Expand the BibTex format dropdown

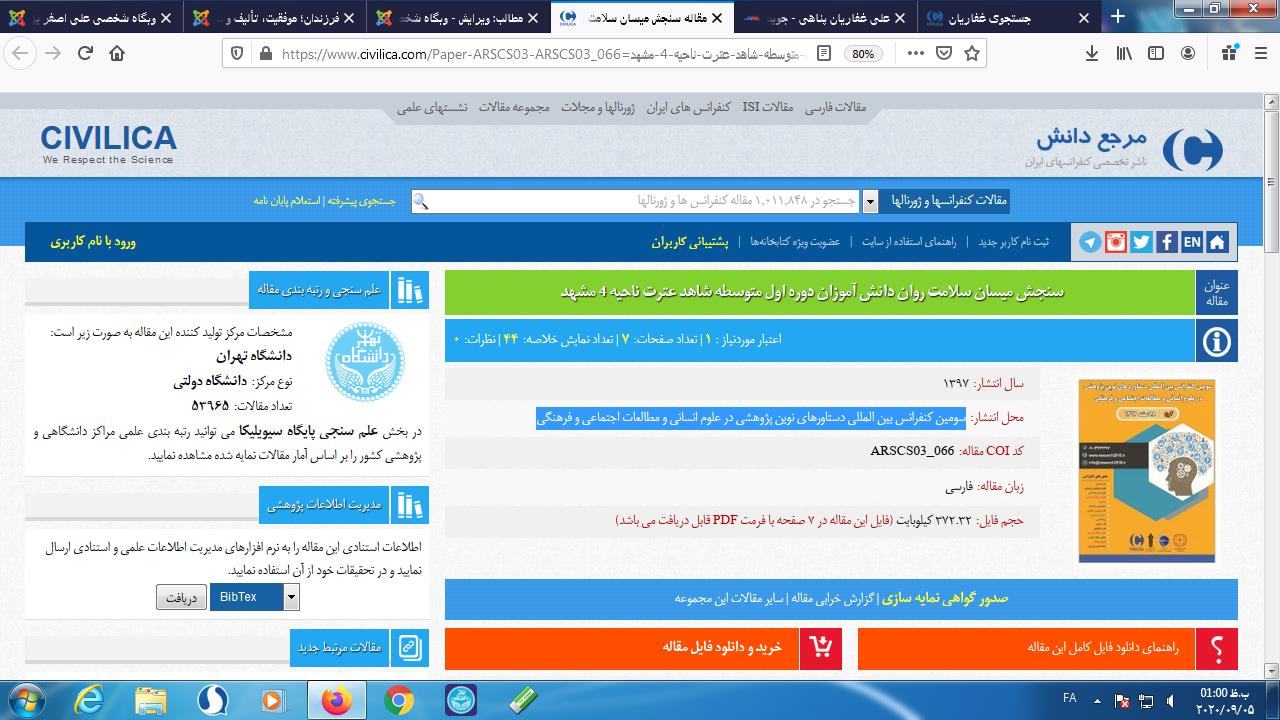(291, 597)
